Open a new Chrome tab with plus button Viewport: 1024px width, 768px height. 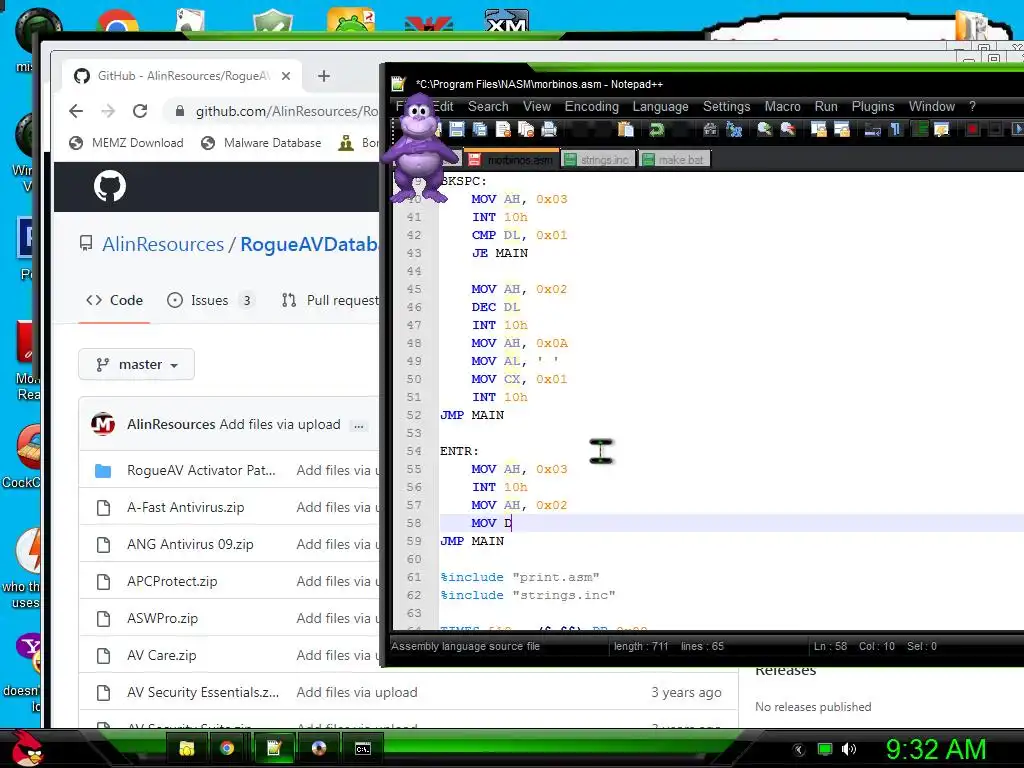(x=324, y=76)
